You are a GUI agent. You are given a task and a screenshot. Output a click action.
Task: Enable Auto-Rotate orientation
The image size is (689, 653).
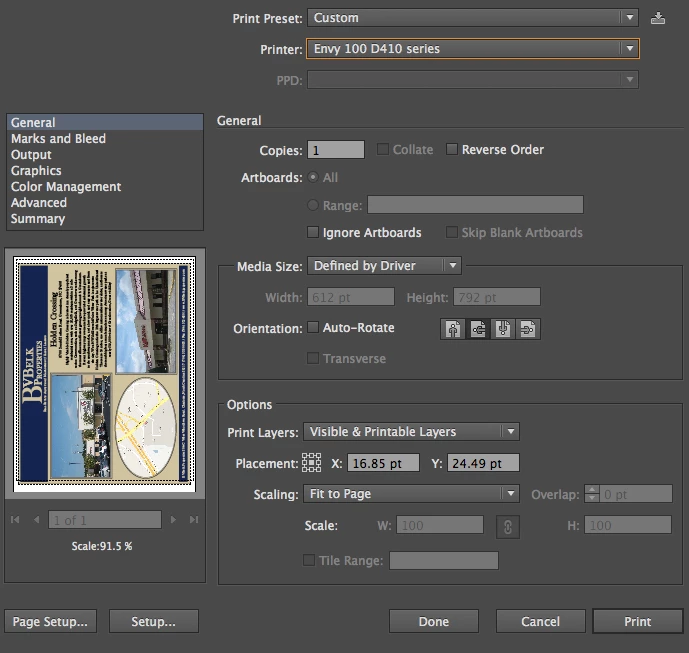pos(313,327)
